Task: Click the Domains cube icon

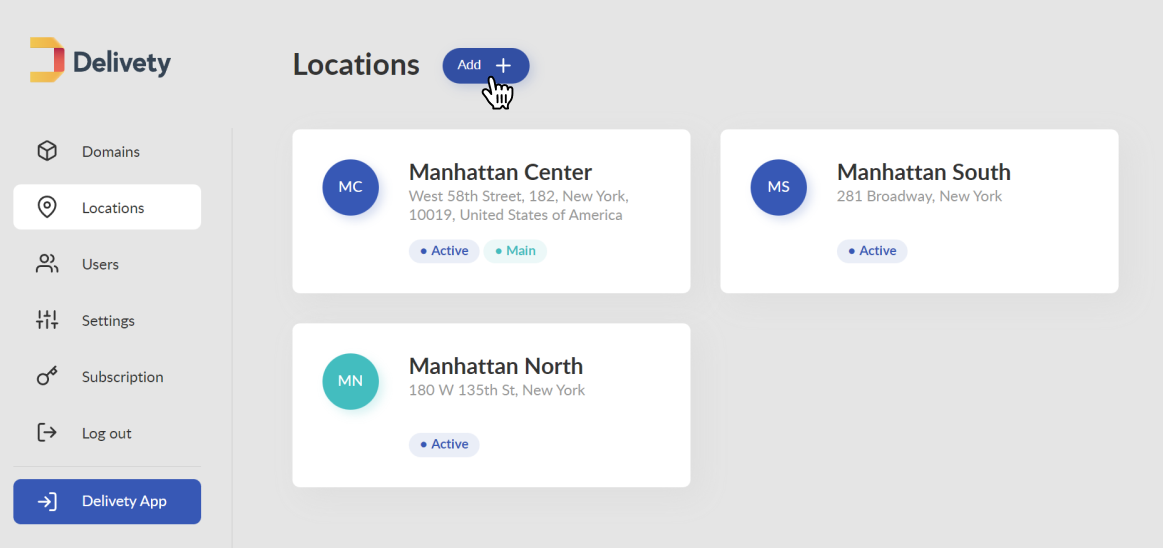Action: (x=47, y=151)
